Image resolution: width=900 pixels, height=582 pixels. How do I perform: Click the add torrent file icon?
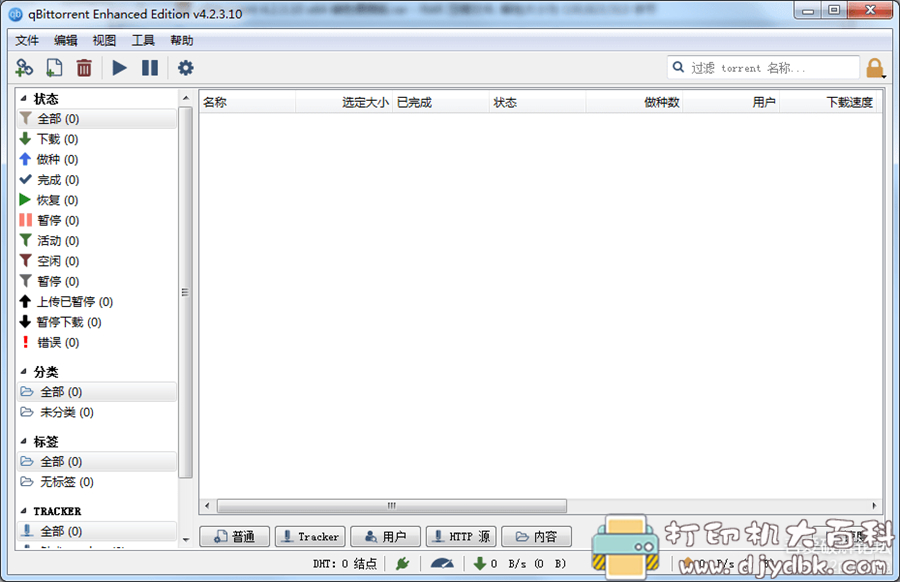coord(54,68)
